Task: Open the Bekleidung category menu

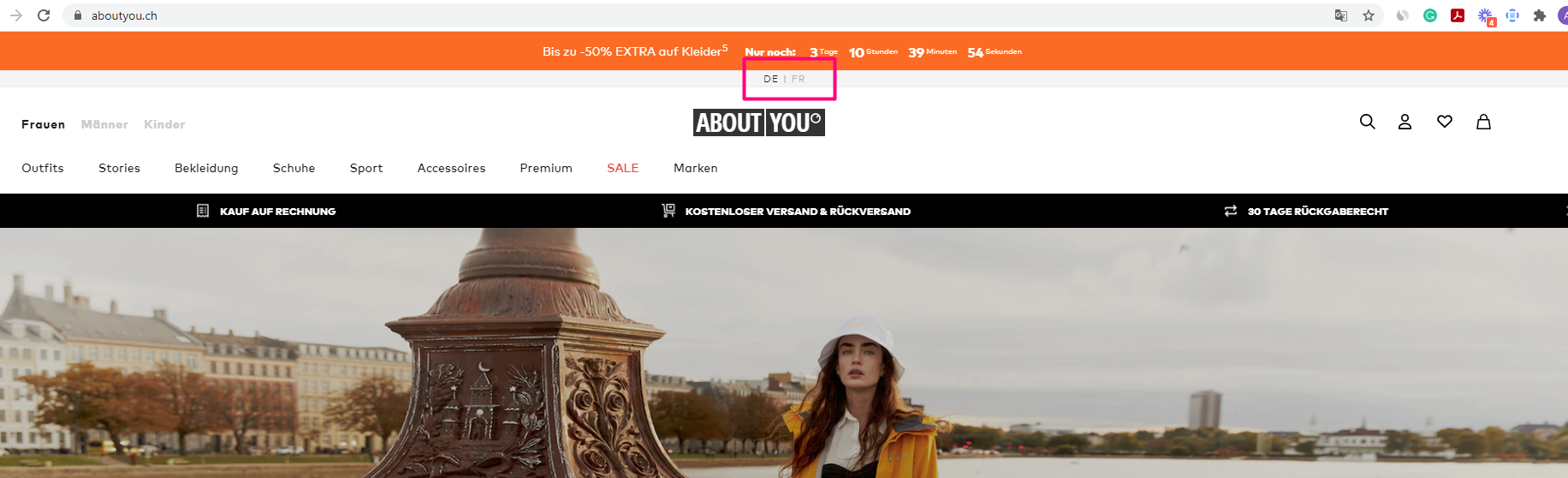Action: [206, 168]
